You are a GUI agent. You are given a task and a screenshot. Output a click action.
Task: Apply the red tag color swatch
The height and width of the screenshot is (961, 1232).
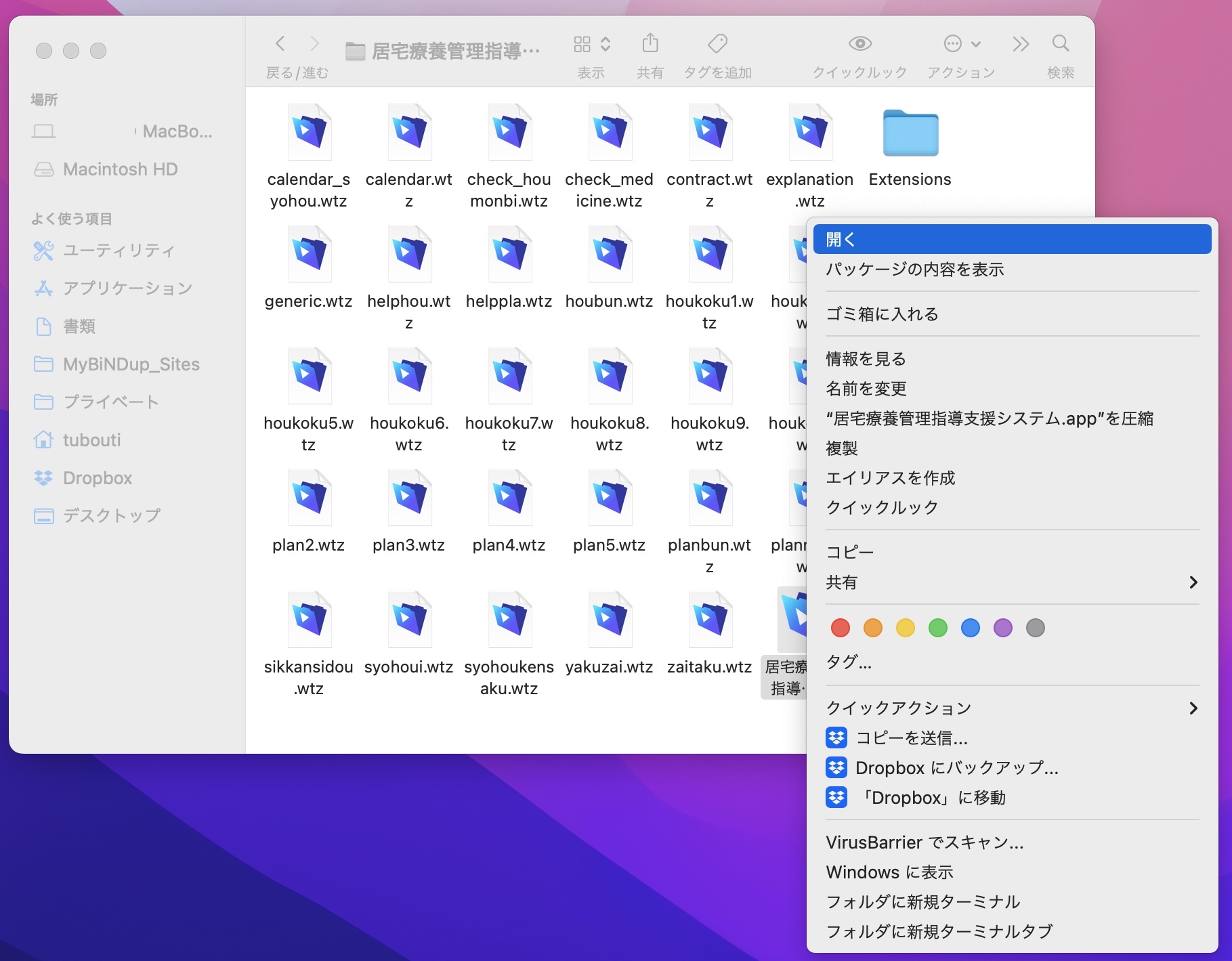[x=840, y=628]
